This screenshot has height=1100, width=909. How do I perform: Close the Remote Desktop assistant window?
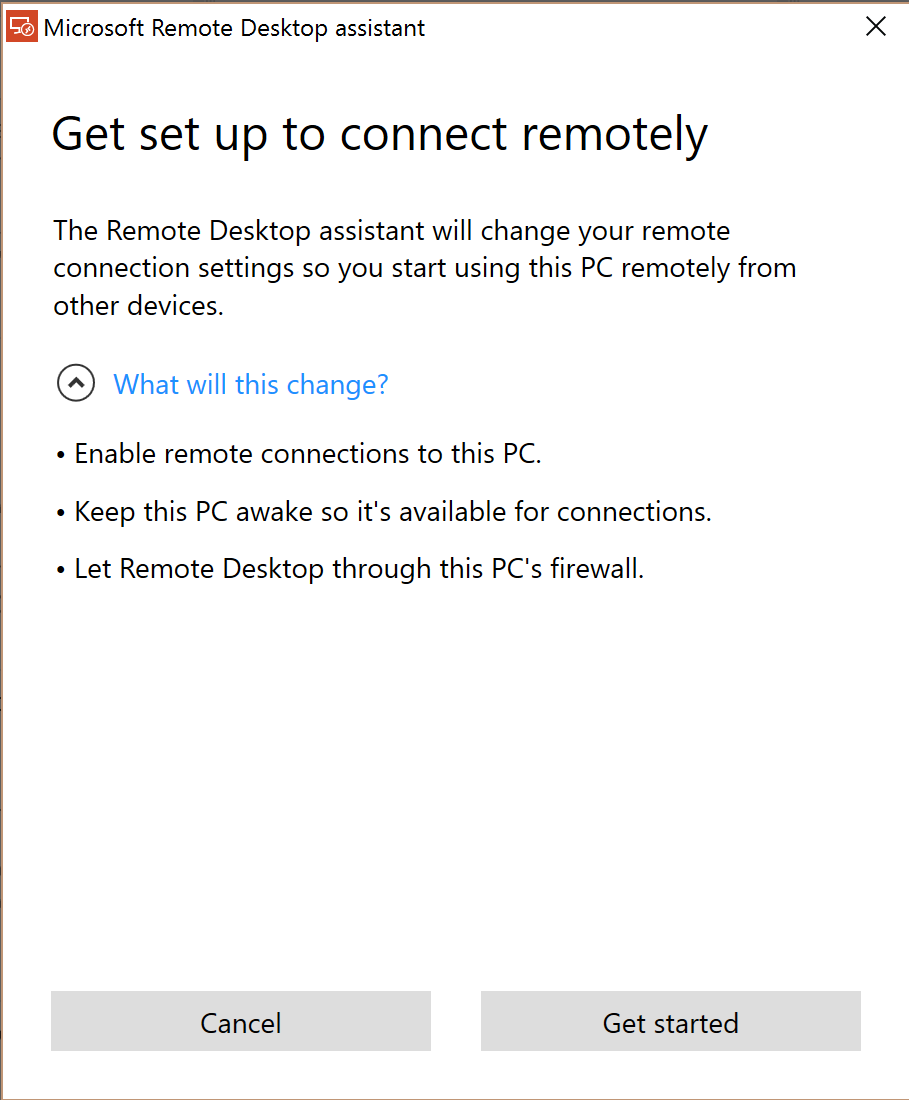(x=875, y=26)
